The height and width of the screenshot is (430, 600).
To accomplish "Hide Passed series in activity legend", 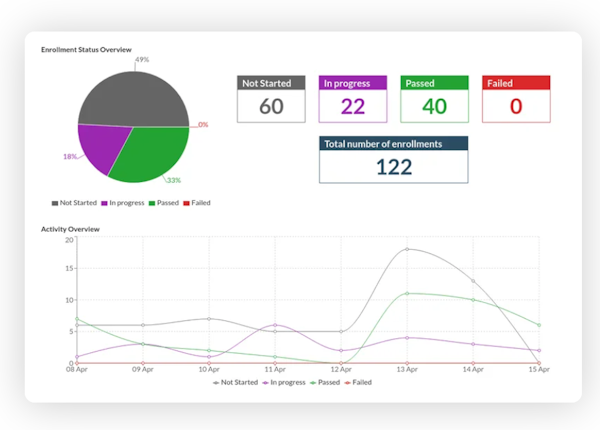I will pos(329,382).
